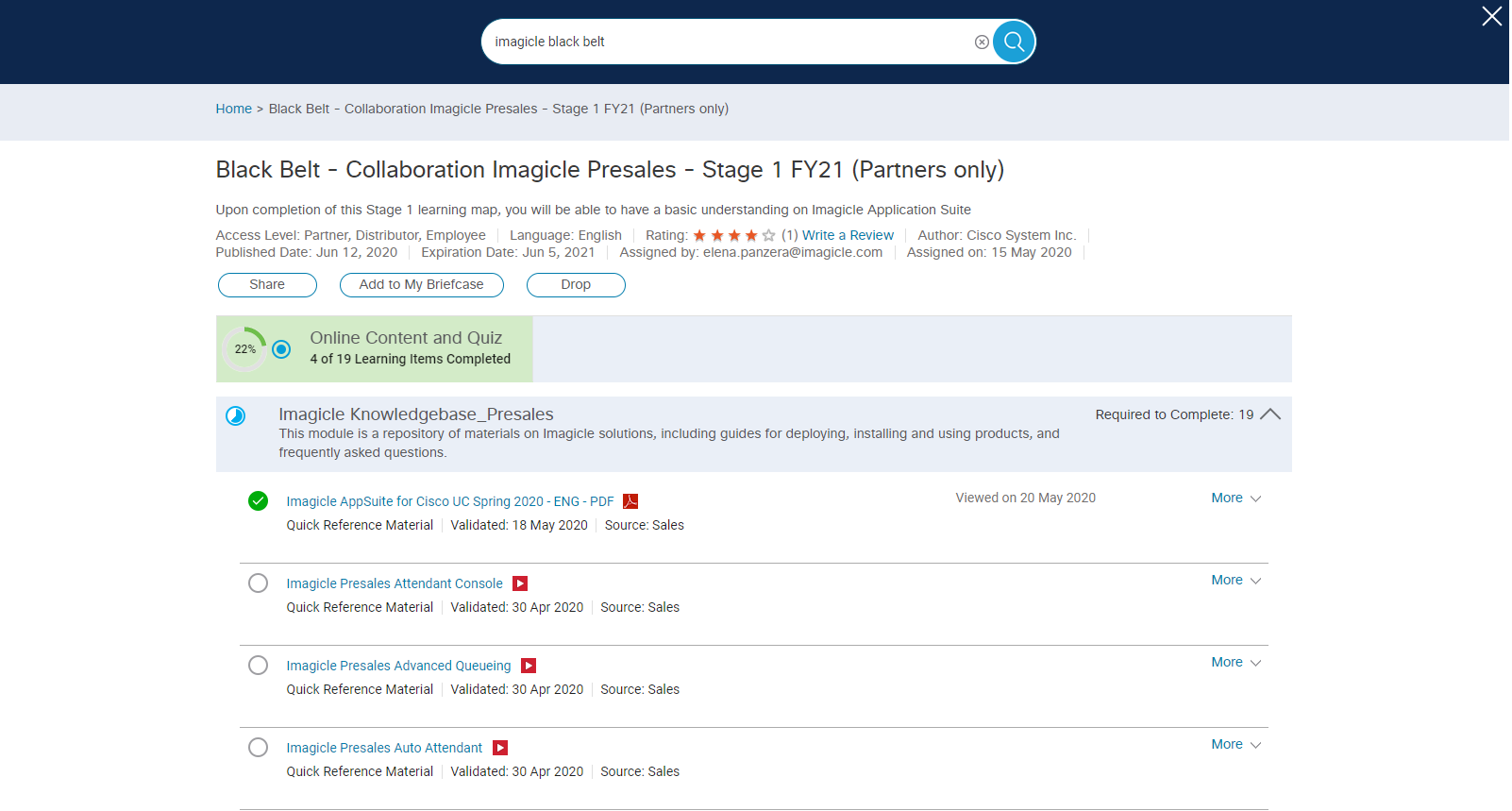Clear the search field text

coord(982,42)
